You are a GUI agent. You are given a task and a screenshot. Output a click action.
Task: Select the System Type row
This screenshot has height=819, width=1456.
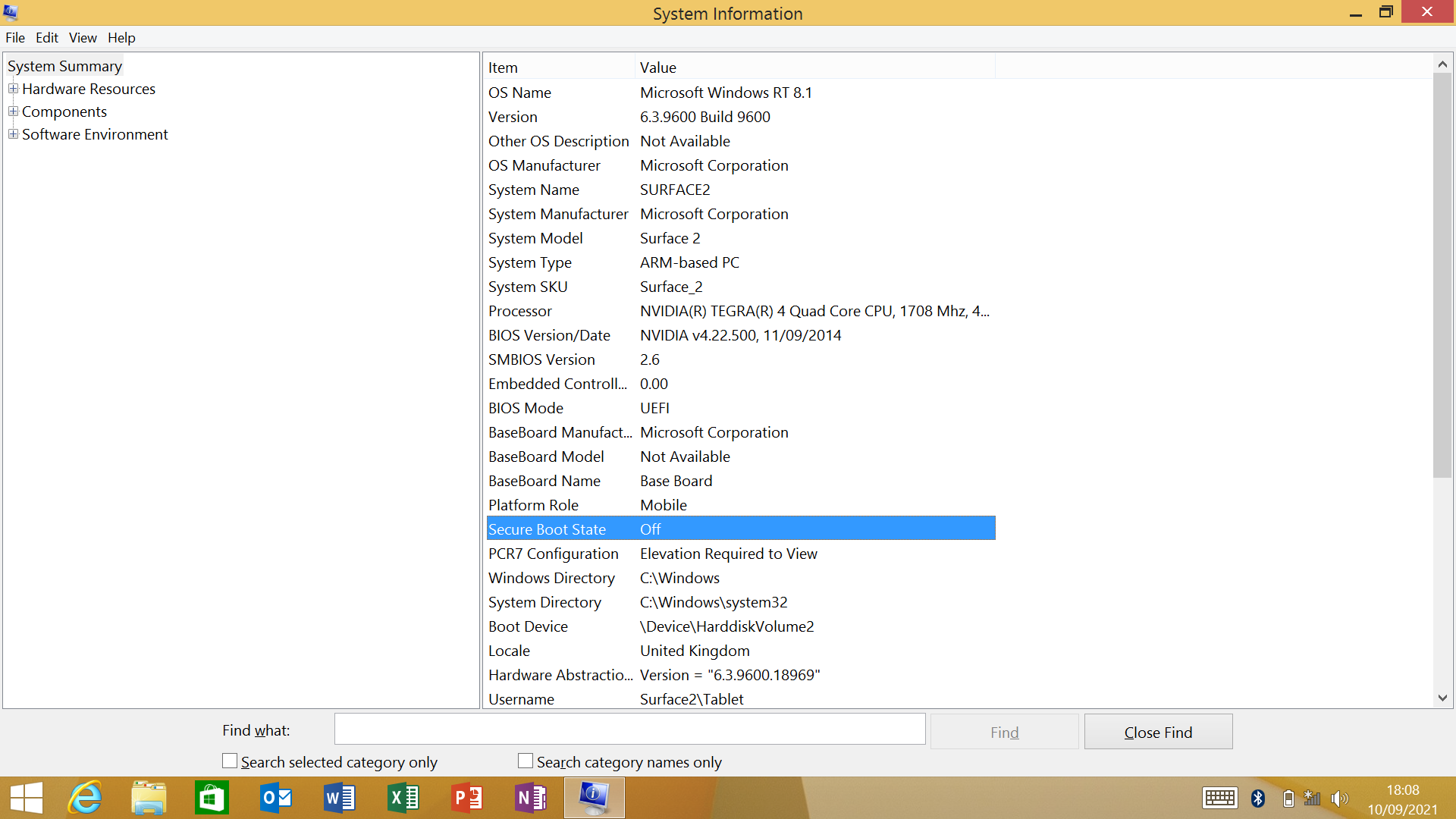(740, 262)
